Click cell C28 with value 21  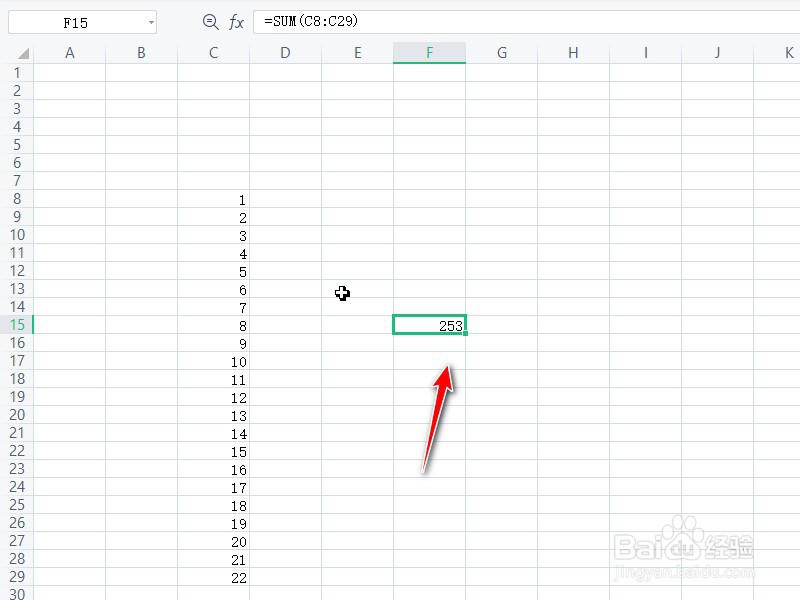(x=213, y=559)
